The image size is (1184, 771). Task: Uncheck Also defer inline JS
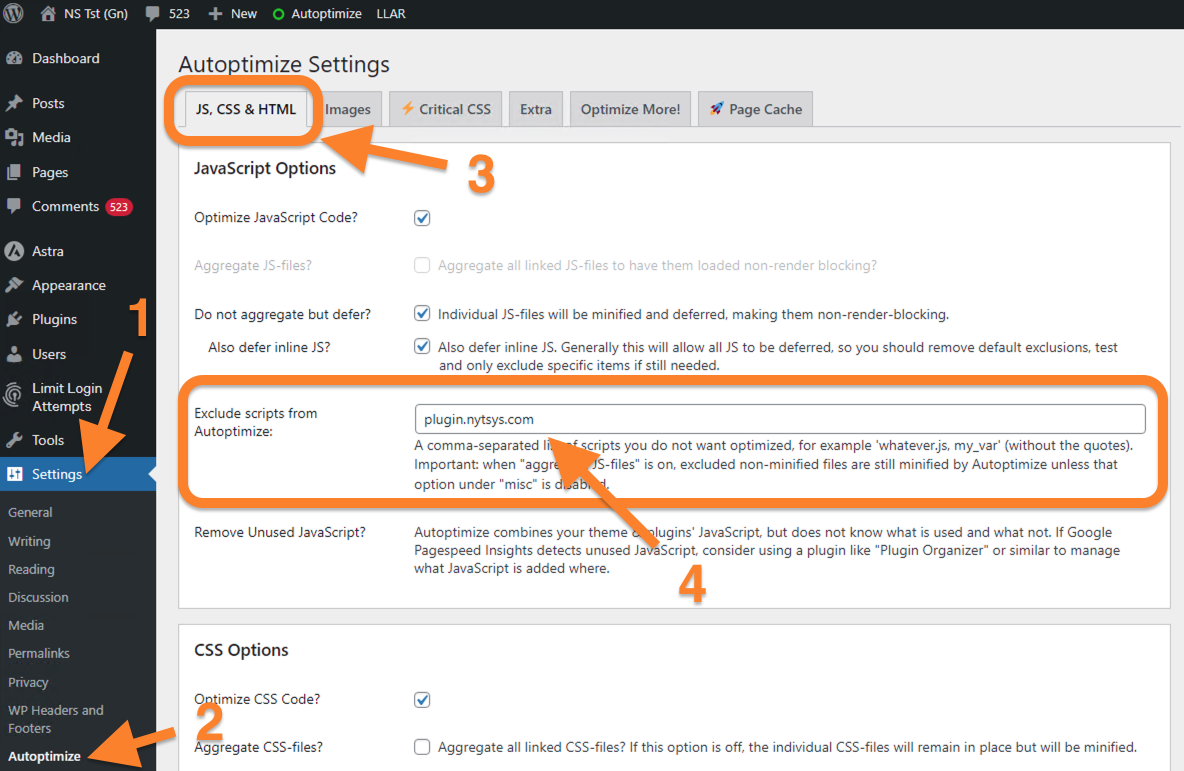422,347
